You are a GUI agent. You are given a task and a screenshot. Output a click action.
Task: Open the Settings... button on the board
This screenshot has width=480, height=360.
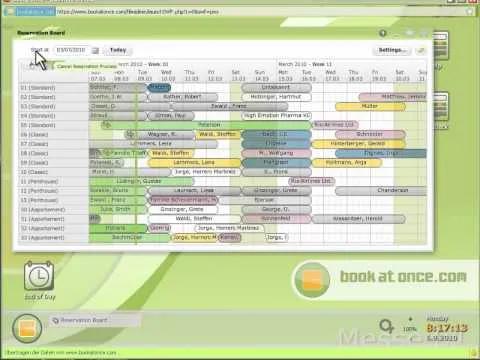point(392,50)
